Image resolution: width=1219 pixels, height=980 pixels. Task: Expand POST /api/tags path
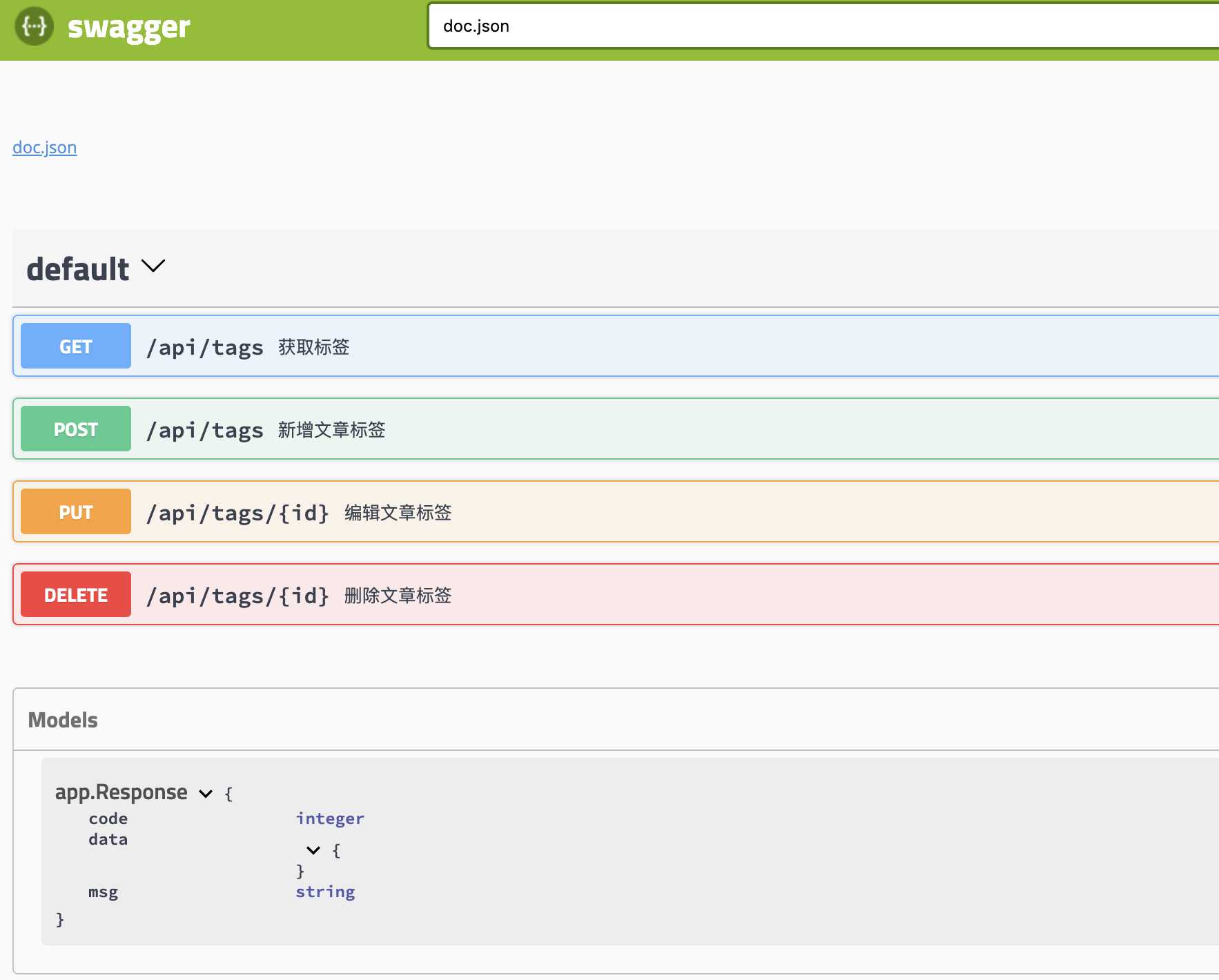click(x=204, y=430)
